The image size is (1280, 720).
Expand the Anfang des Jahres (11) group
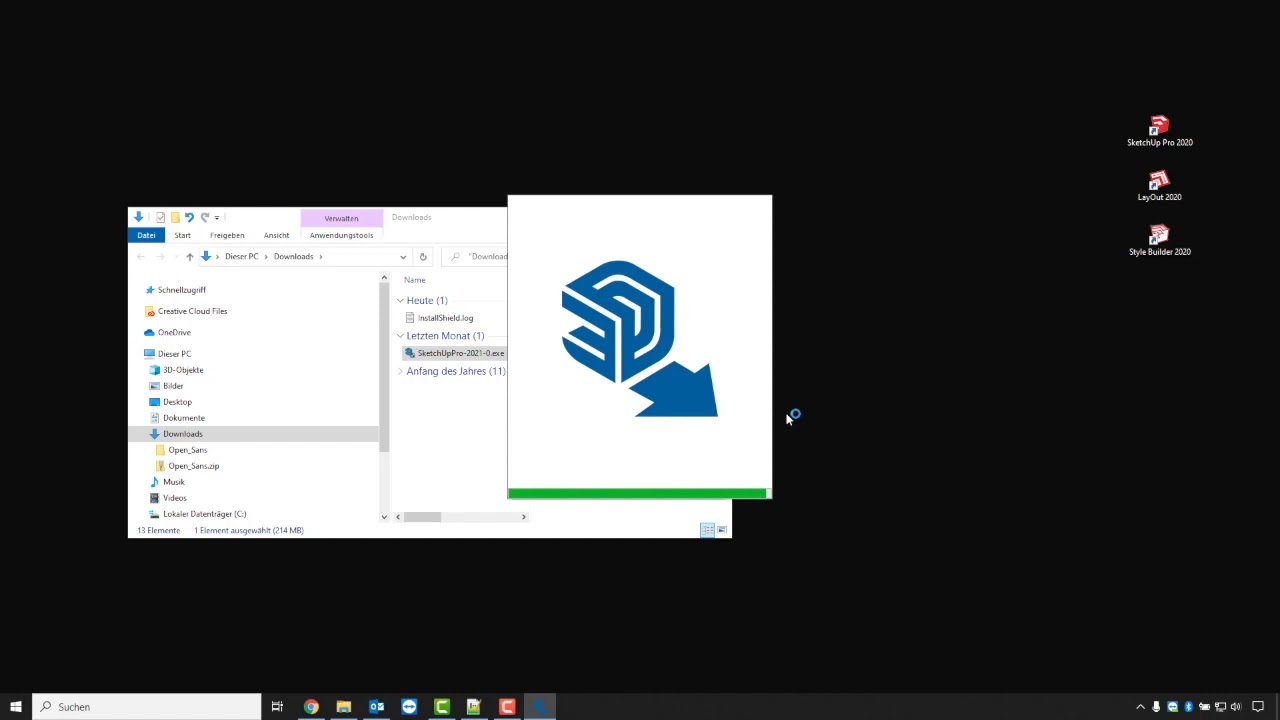(400, 371)
